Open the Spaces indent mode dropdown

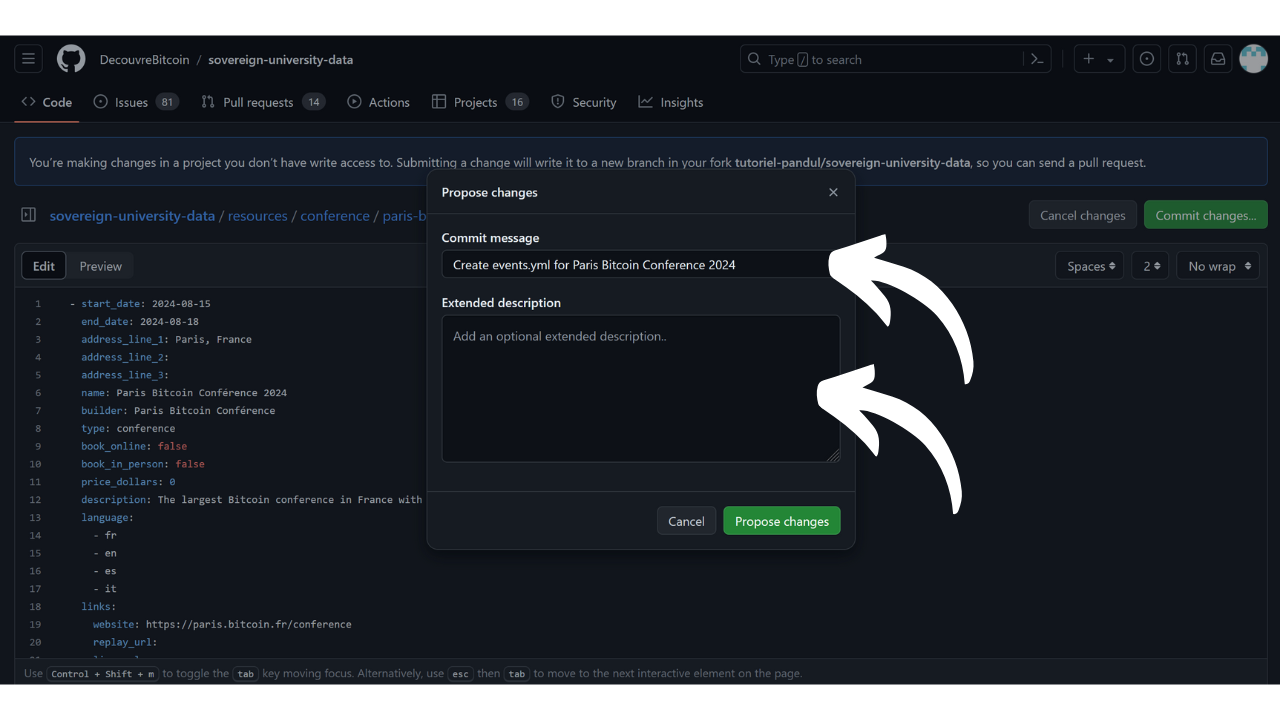point(1090,266)
